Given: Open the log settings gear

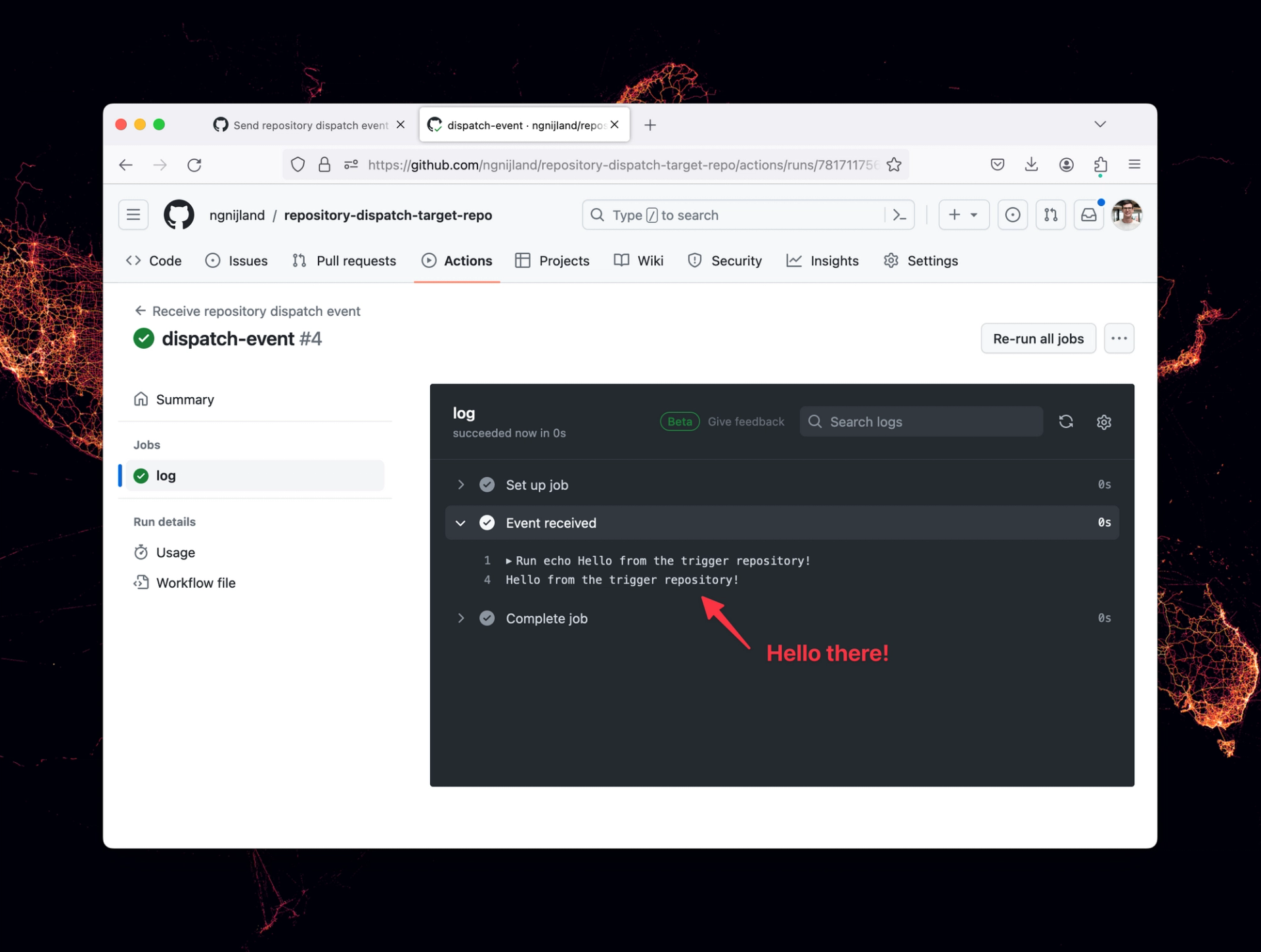Looking at the screenshot, I should pyautogui.click(x=1103, y=422).
